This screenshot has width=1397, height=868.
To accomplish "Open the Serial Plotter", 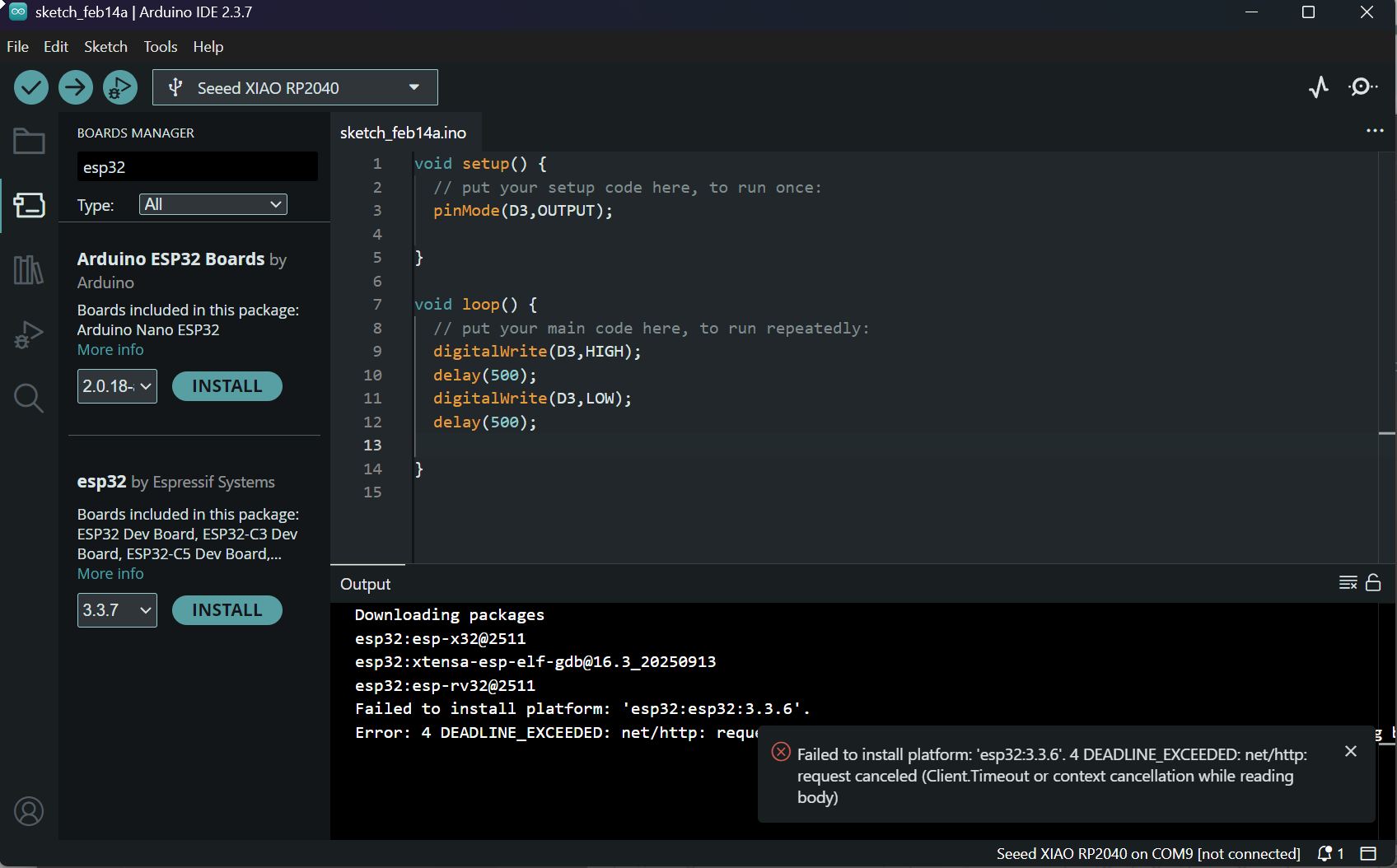I will point(1319,87).
